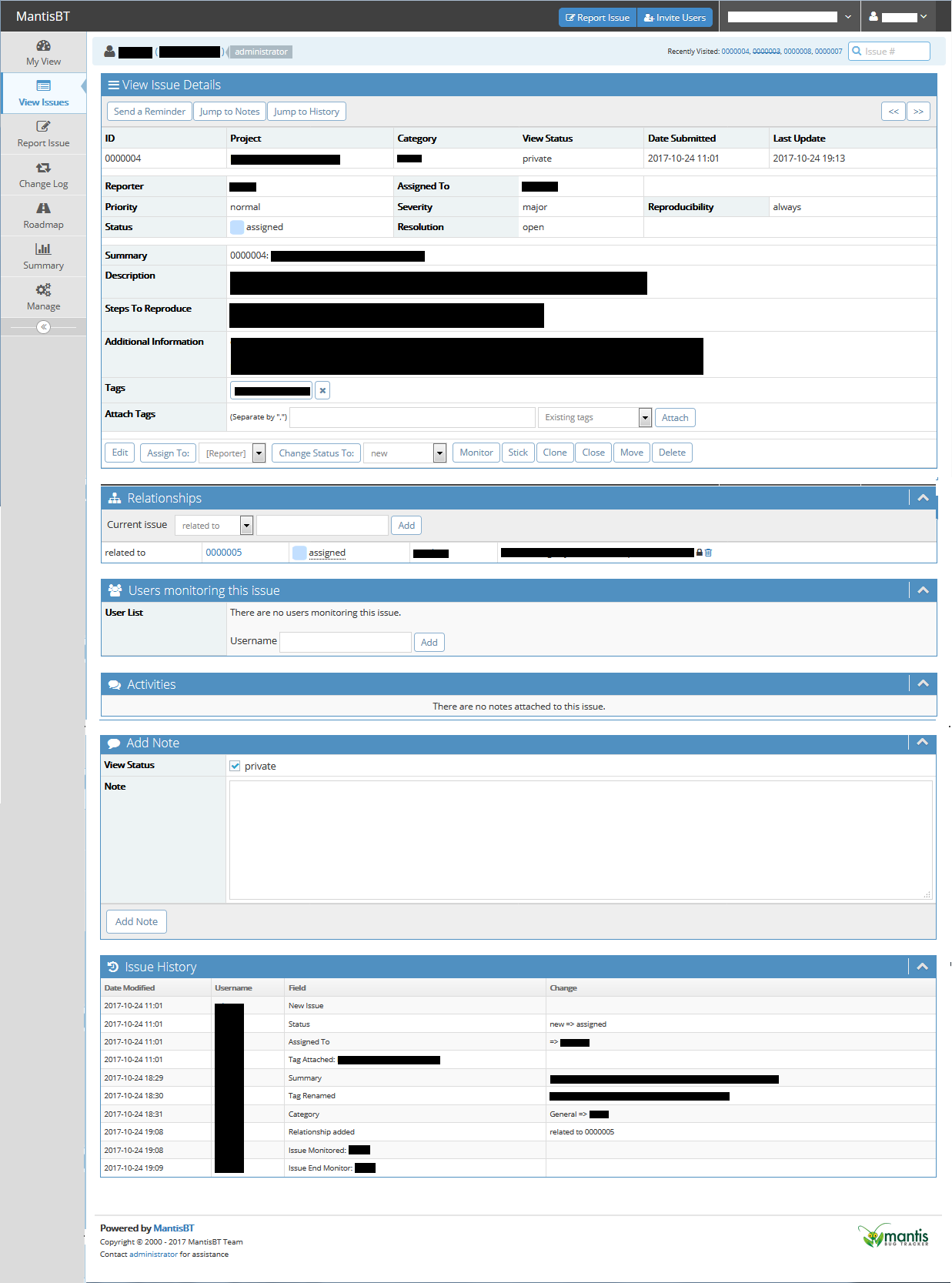The image size is (952, 1283).
Task: Focus the Attach Tags text field
Action: coord(413,417)
